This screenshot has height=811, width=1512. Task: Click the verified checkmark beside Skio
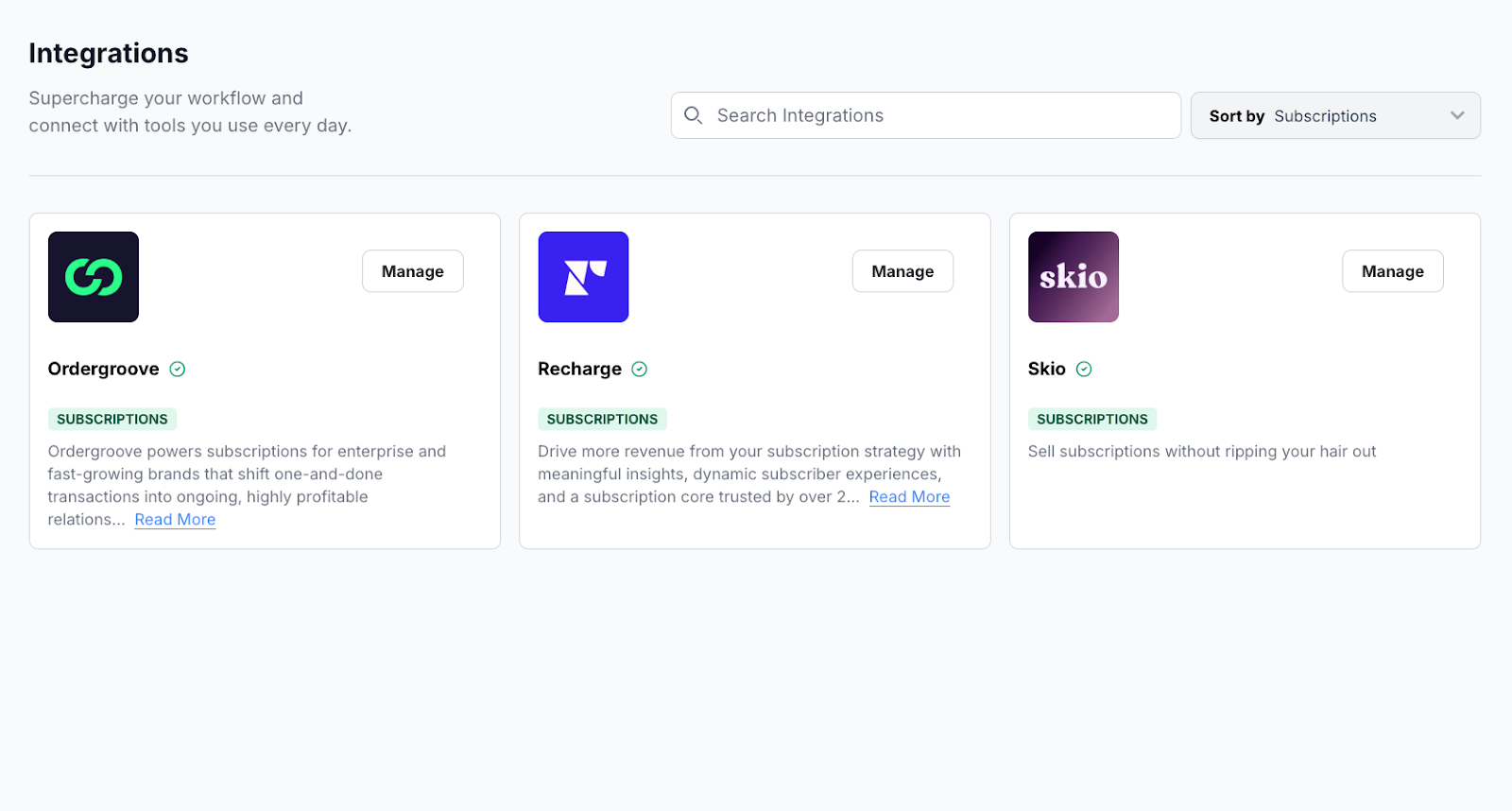[1084, 370]
